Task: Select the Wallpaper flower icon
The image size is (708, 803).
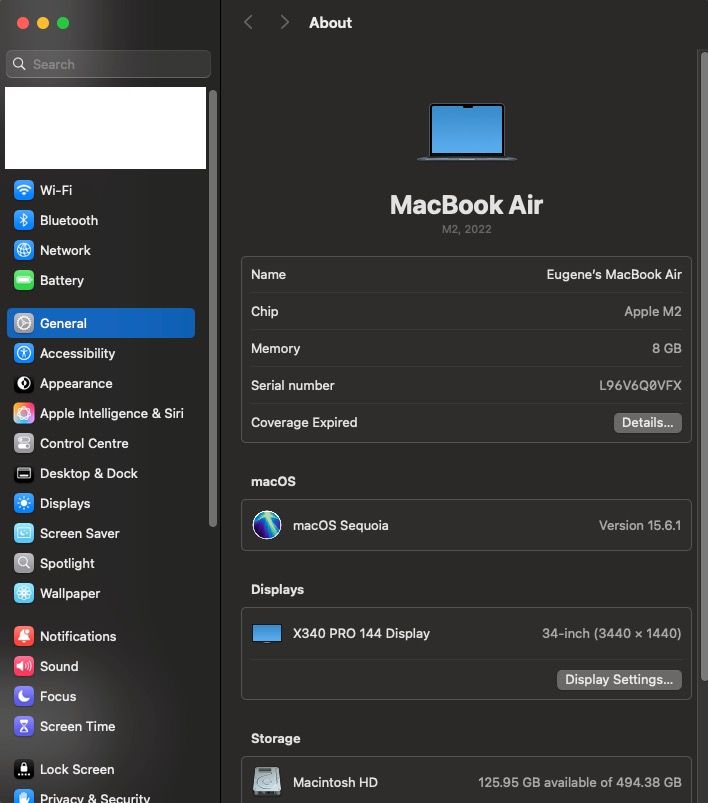Action: (x=24, y=593)
